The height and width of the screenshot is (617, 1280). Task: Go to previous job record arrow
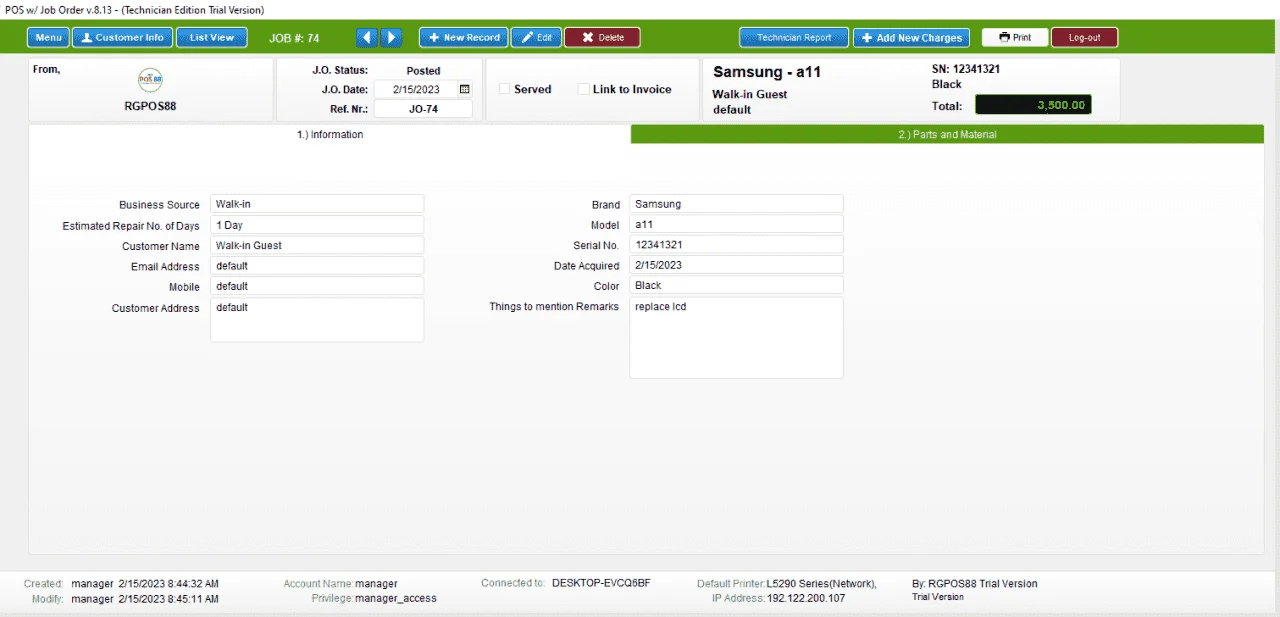(x=367, y=37)
